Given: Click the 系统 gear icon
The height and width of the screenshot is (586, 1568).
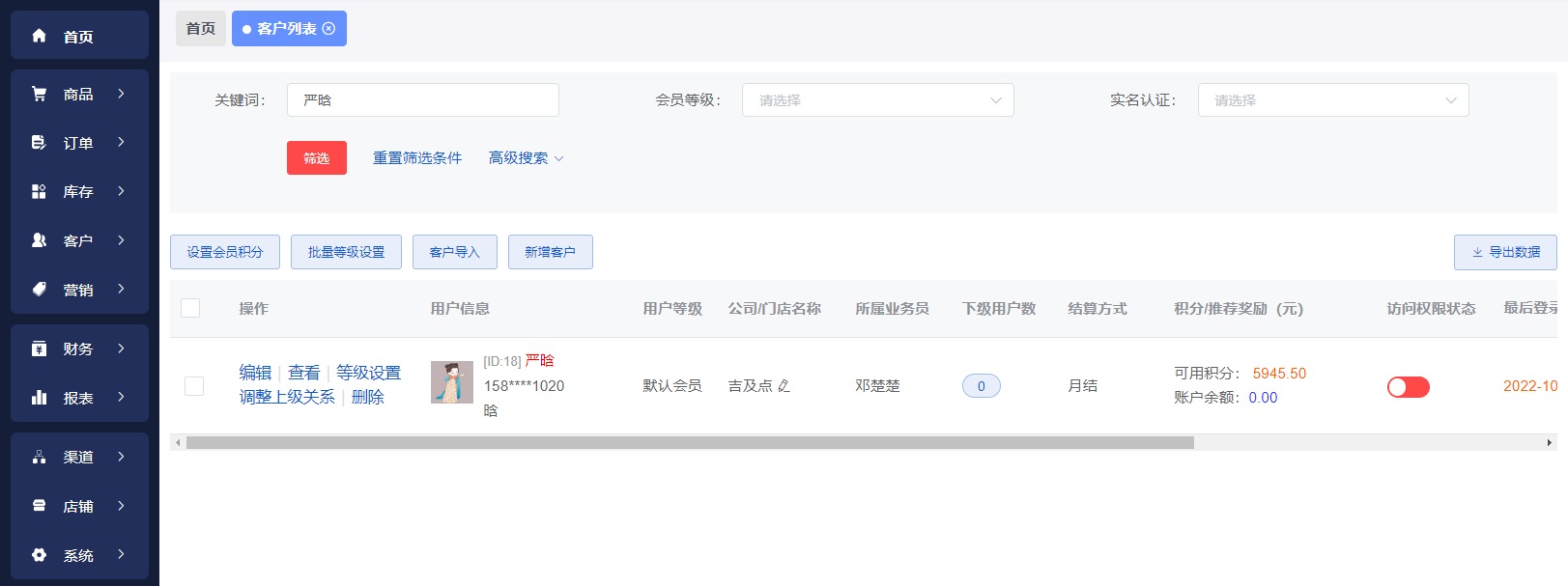Looking at the screenshot, I should pyautogui.click(x=39, y=555).
